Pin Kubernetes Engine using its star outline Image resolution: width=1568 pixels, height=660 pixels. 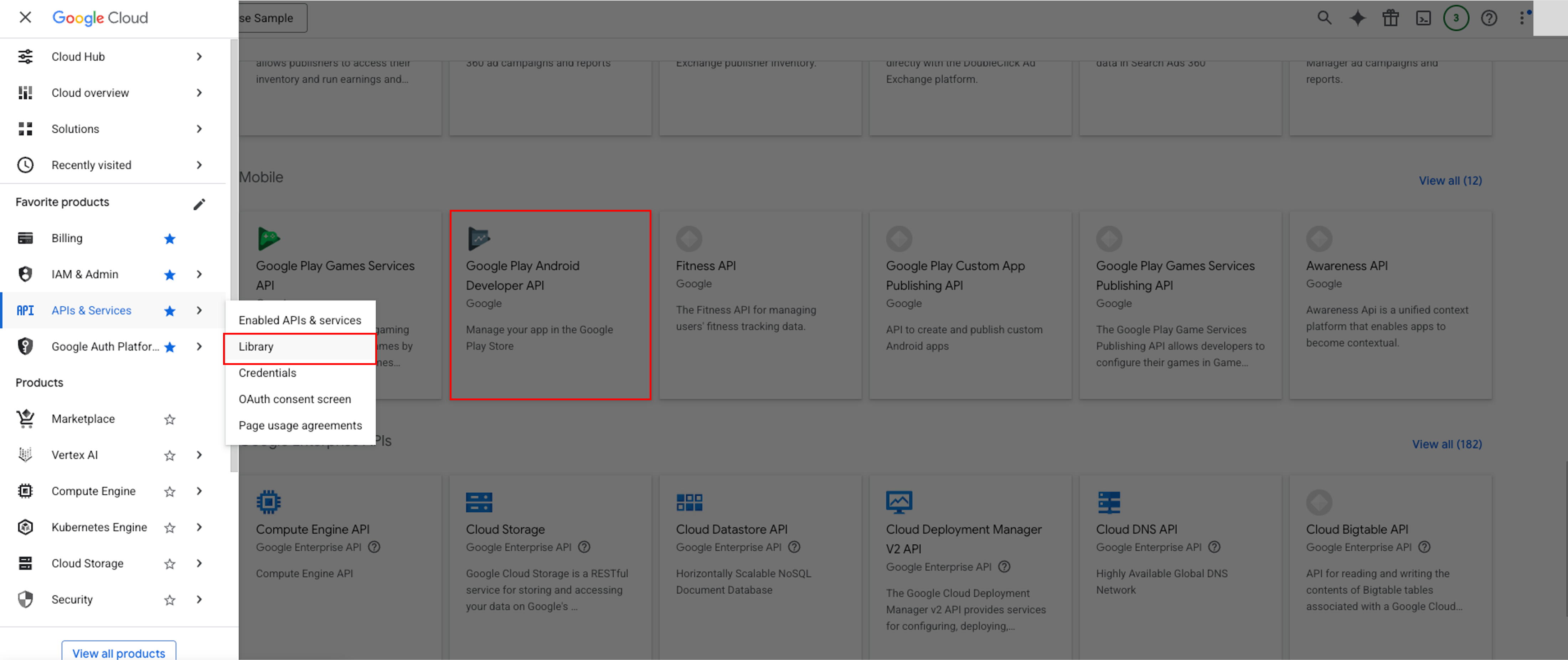click(x=170, y=527)
